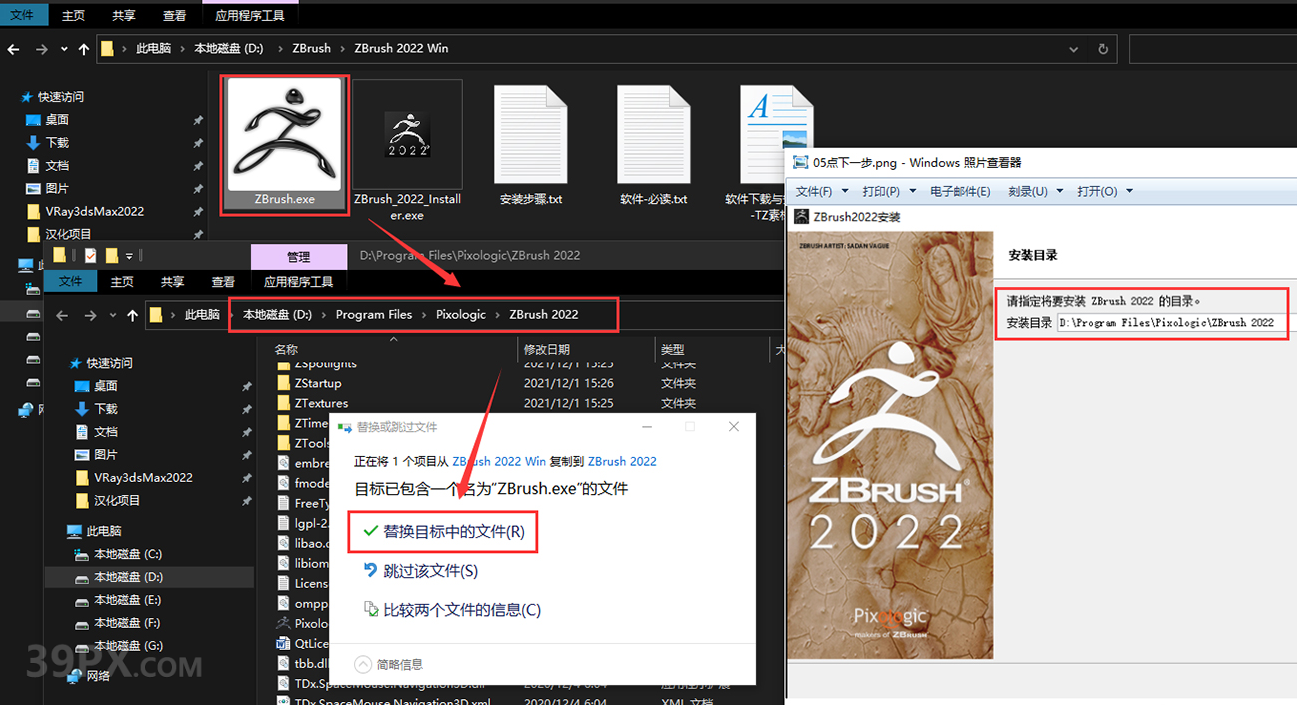
Task: Open VRay3dsMax2022 folder in Pixologic window sidebar
Action: pos(143,477)
